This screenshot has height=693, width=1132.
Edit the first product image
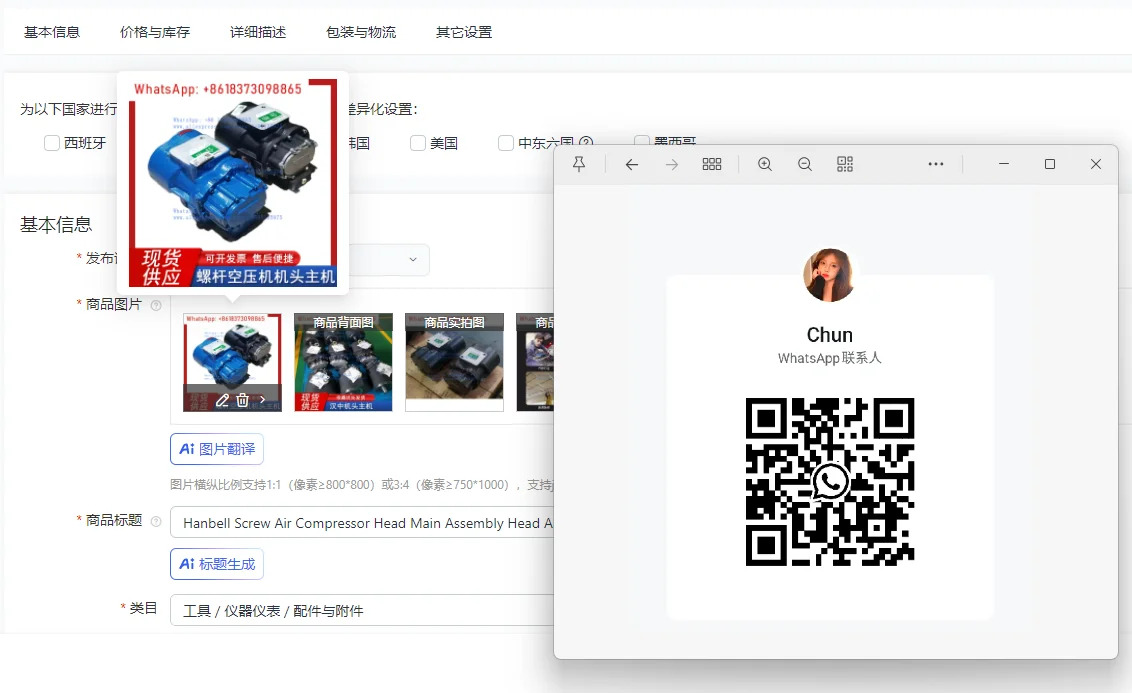tap(222, 400)
